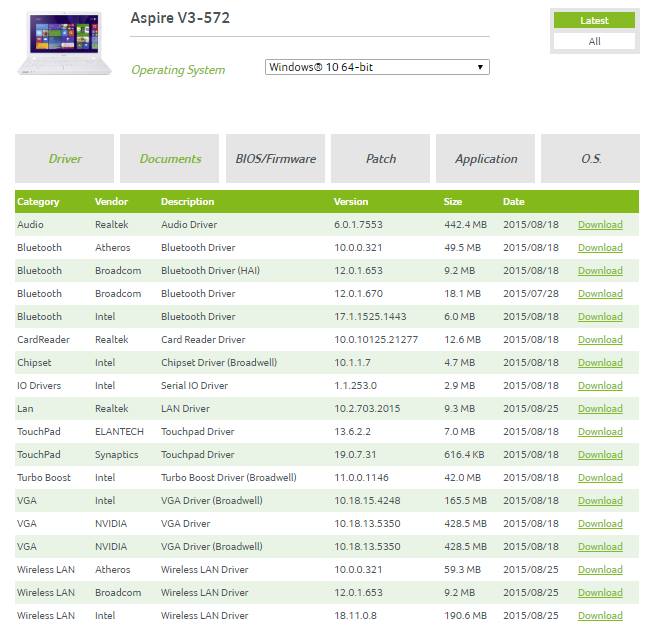Switch to the Documents tab
The height and width of the screenshot is (631, 651).
[169, 158]
